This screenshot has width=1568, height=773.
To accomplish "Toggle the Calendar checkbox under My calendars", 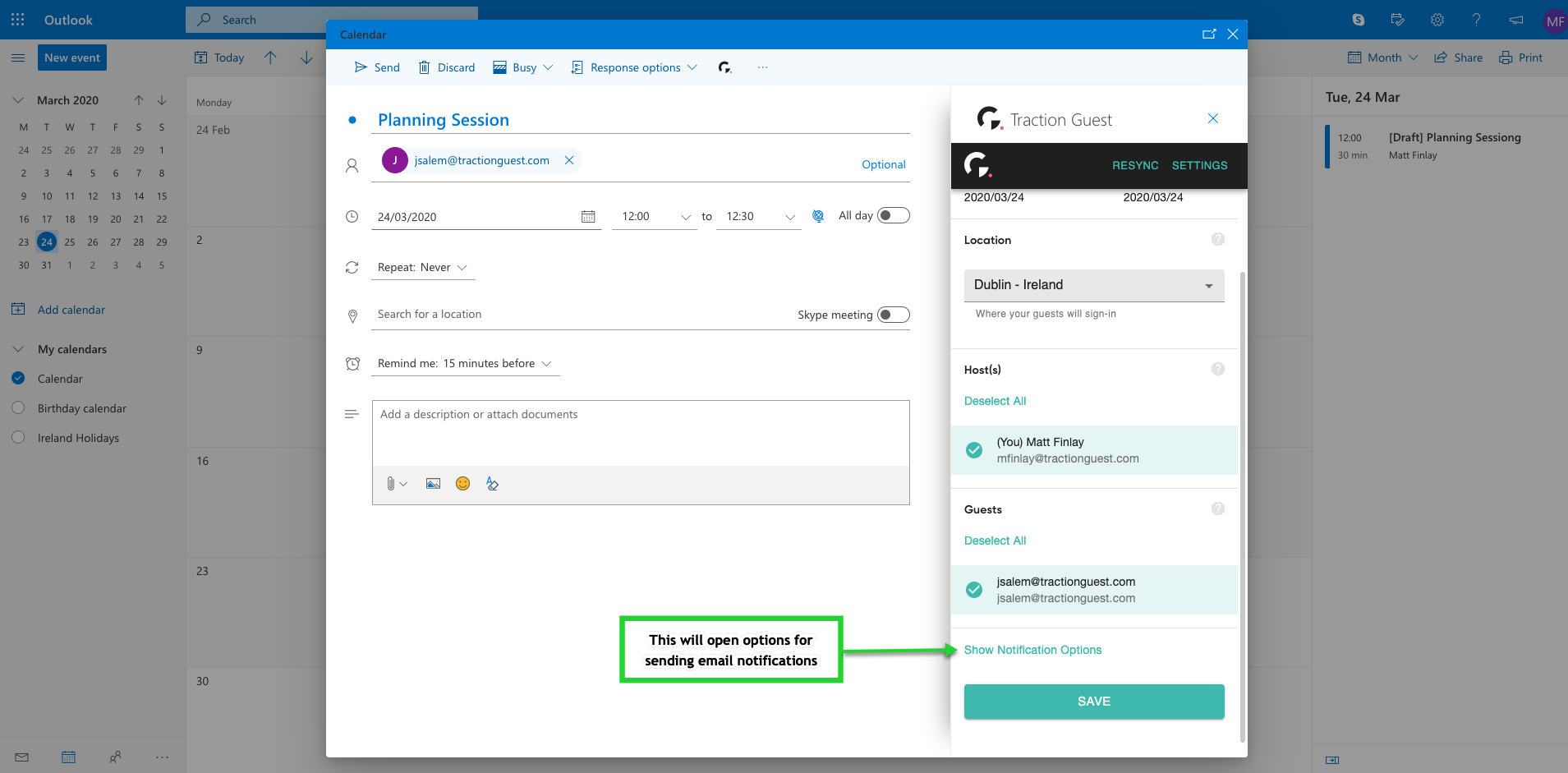I will [18, 378].
